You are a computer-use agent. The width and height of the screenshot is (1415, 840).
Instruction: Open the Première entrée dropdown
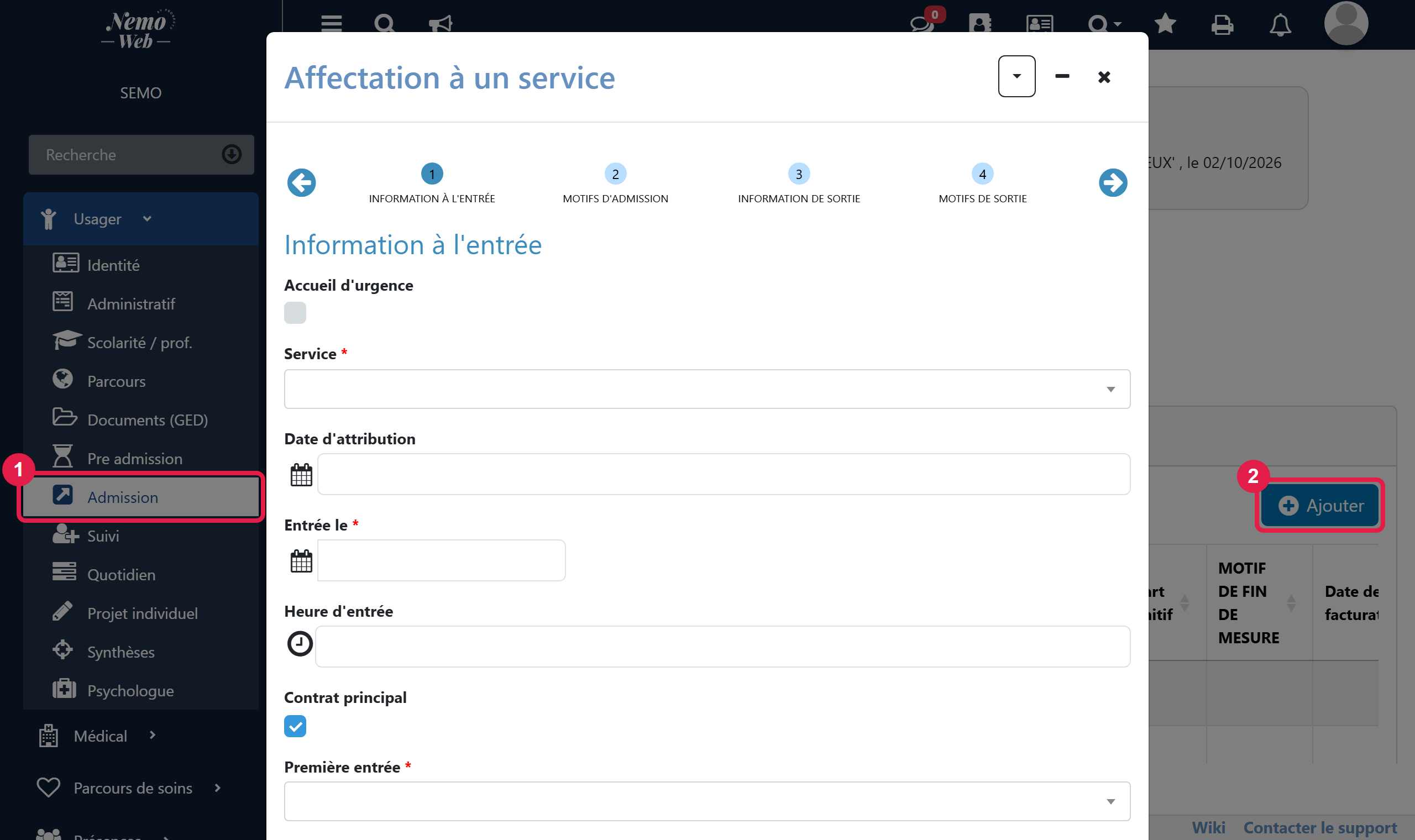pyautogui.click(x=707, y=801)
